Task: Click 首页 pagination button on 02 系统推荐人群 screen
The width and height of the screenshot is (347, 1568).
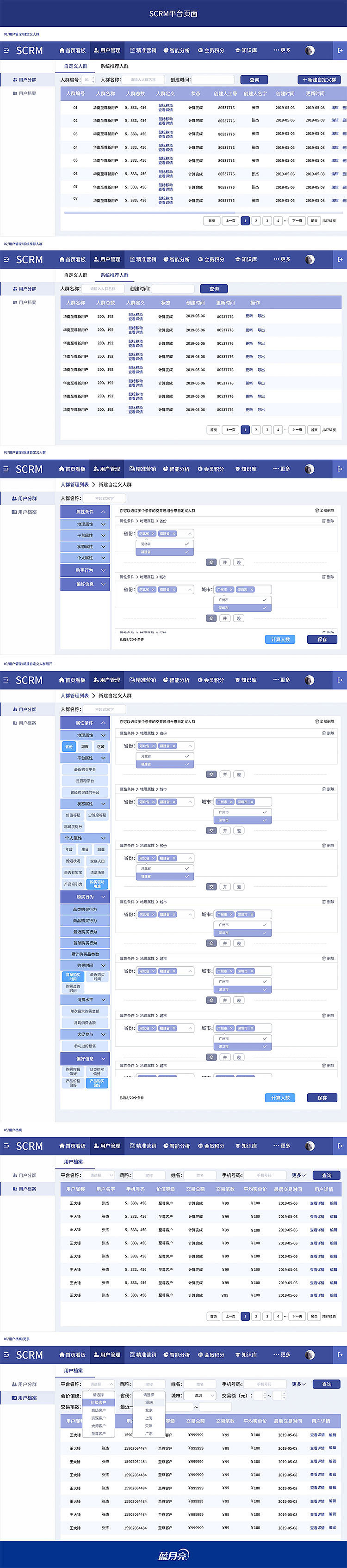Action: [213, 430]
